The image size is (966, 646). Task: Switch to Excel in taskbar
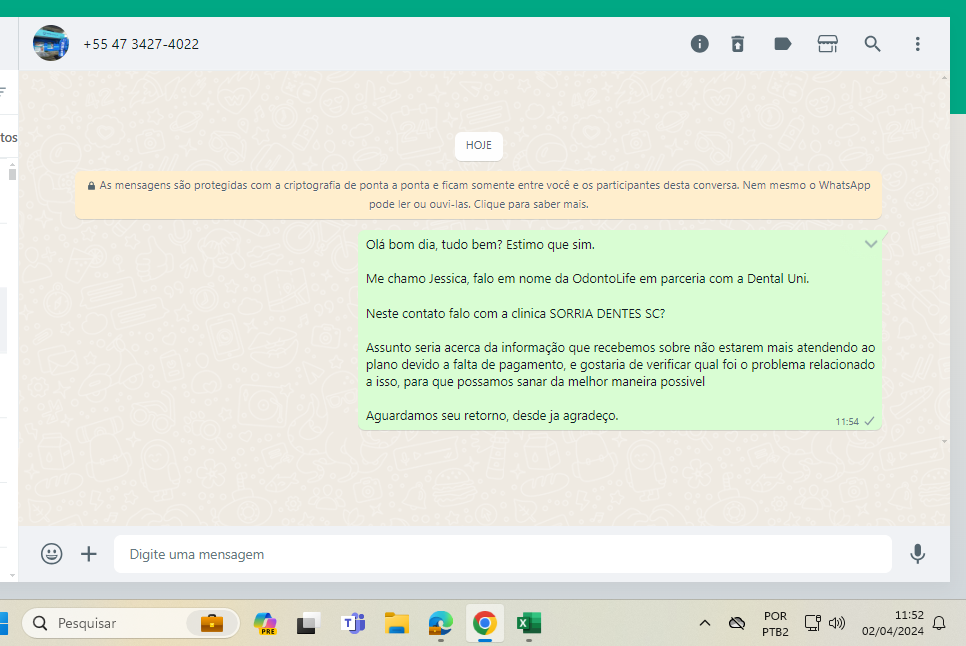(529, 623)
